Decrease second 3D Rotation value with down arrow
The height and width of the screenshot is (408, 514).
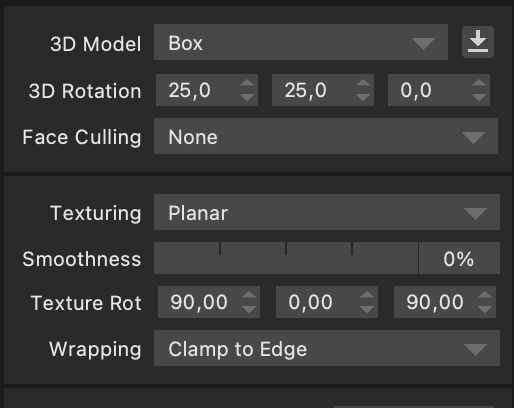(x=363, y=97)
